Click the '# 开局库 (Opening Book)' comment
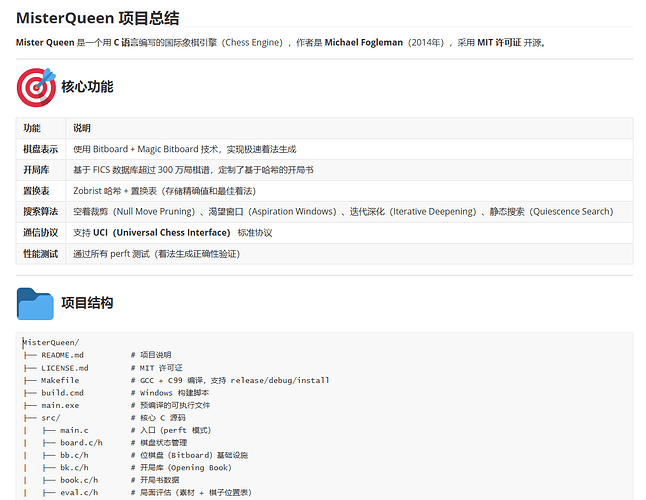 coord(181,467)
